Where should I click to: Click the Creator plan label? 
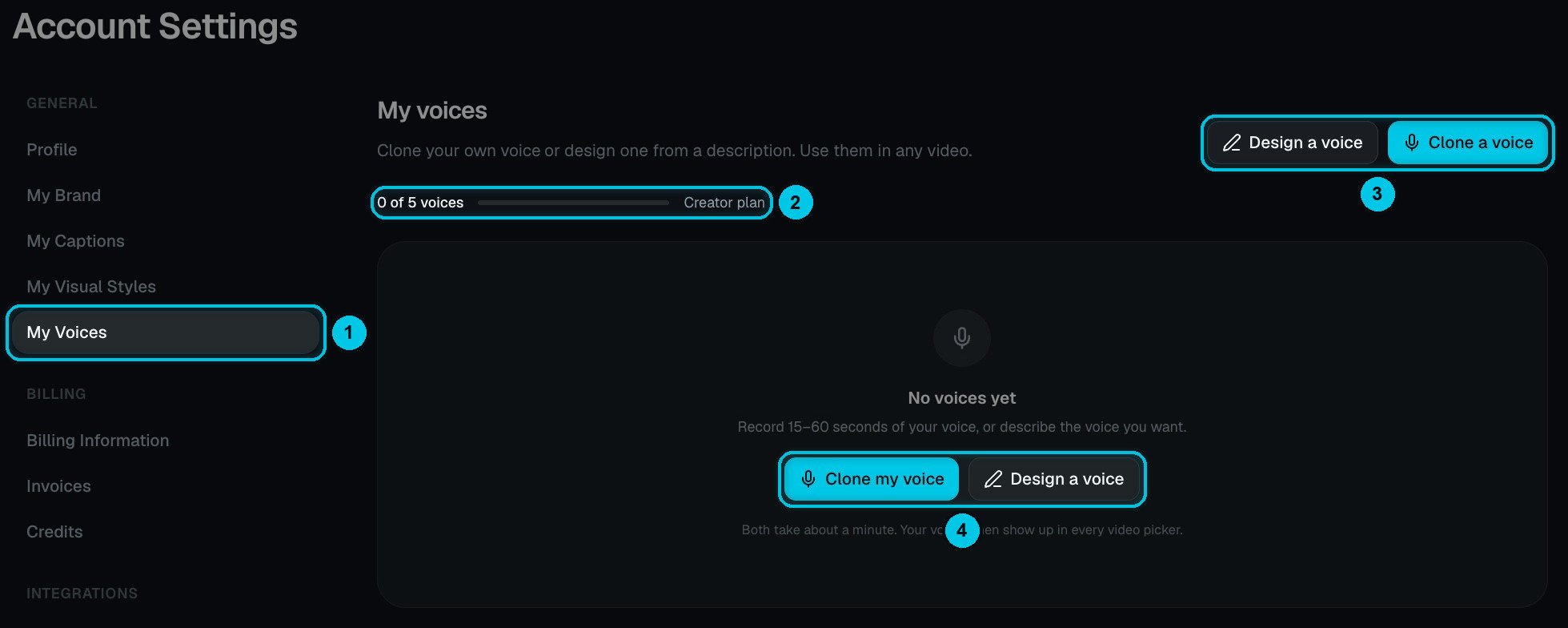coord(724,203)
